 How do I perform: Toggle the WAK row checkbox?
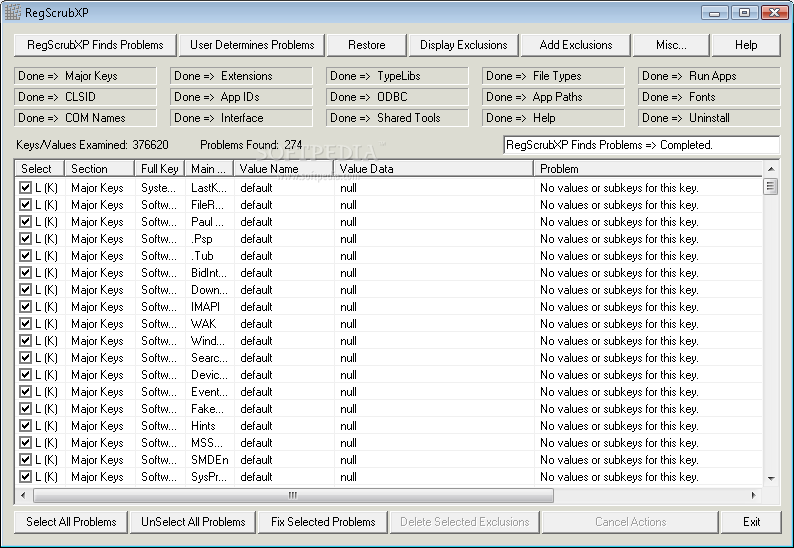tap(25, 324)
